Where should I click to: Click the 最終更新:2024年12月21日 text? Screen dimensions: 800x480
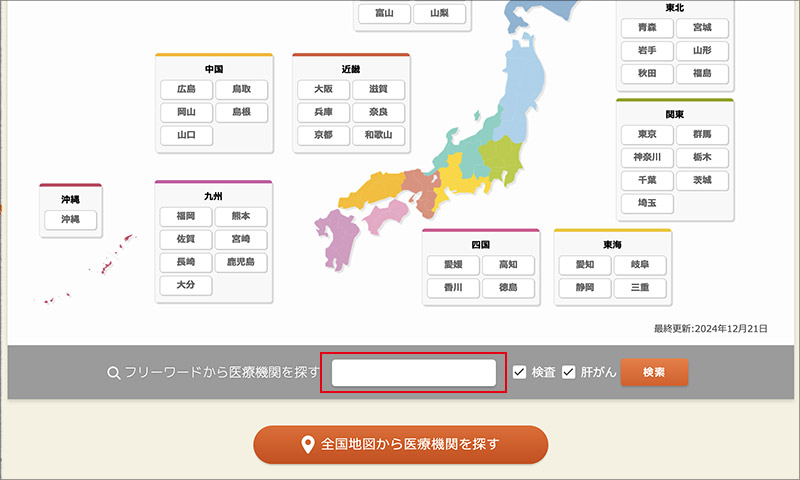711,329
